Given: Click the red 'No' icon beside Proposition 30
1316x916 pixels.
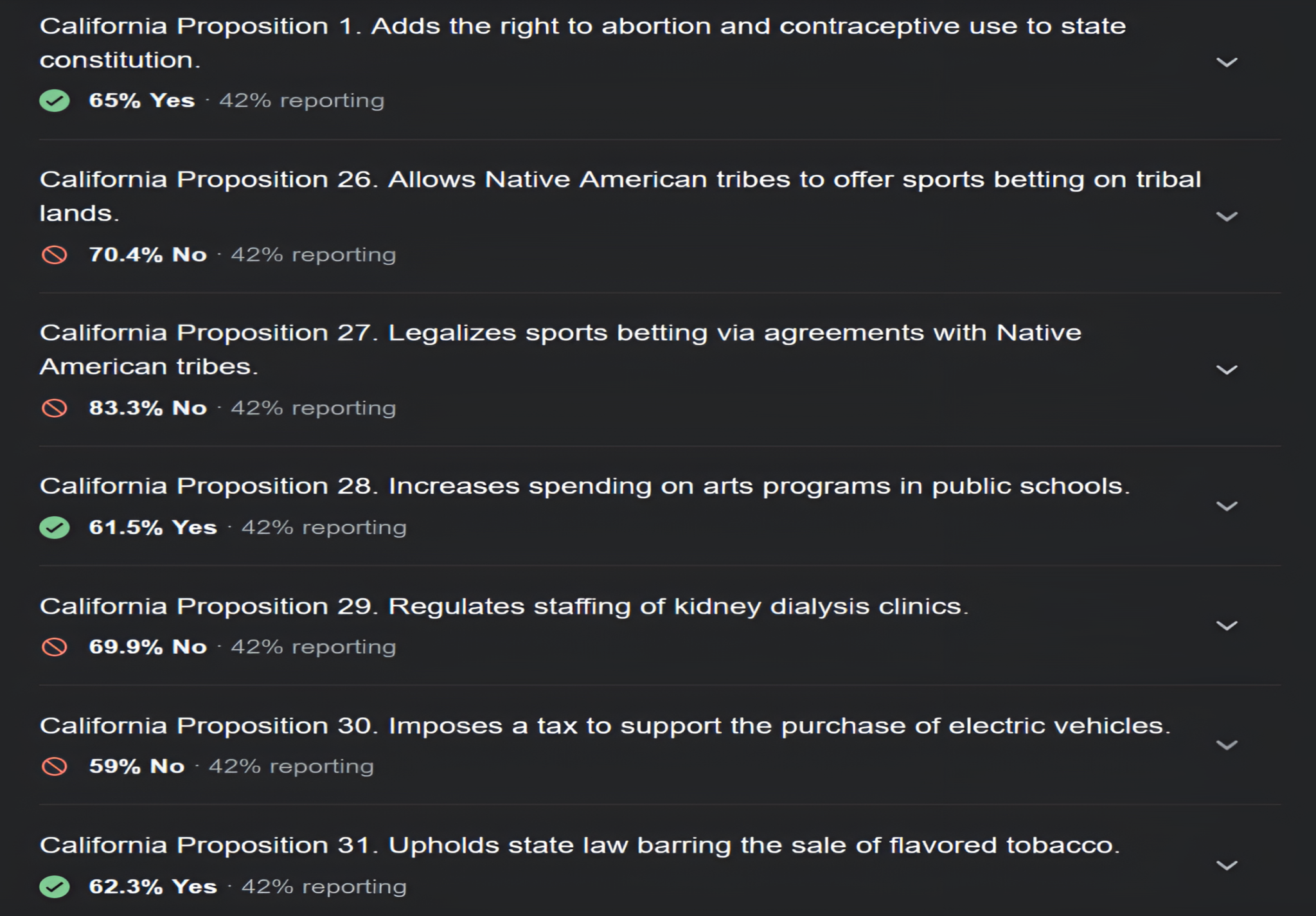Looking at the screenshot, I should pyautogui.click(x=55, y=765).
